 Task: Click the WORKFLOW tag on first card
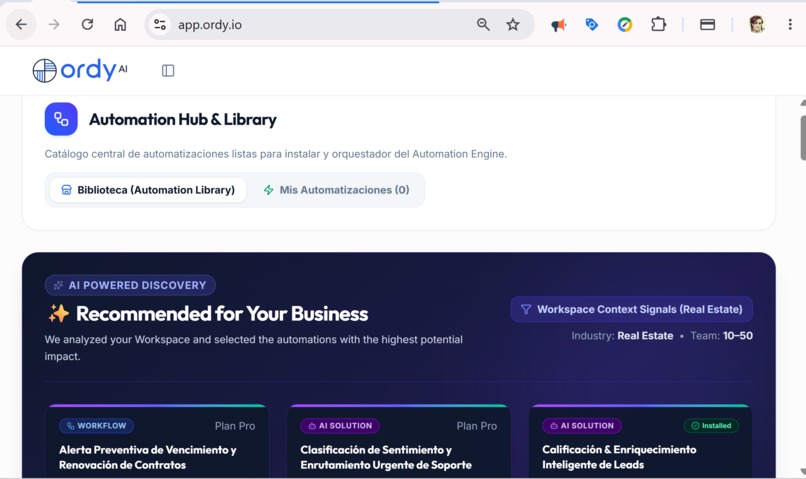(x=97, y=426)
